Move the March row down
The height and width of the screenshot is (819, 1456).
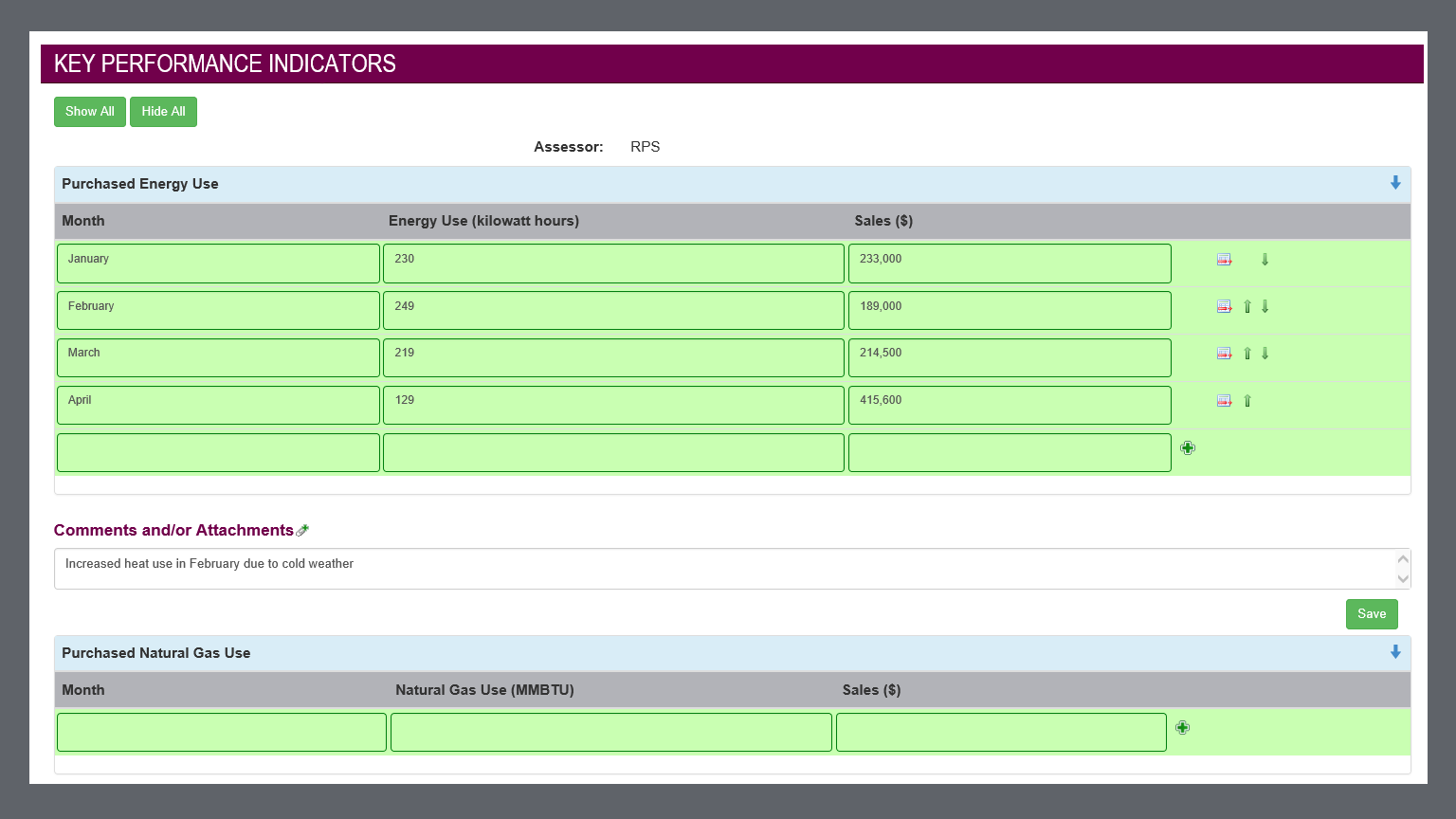point(1265,354)
